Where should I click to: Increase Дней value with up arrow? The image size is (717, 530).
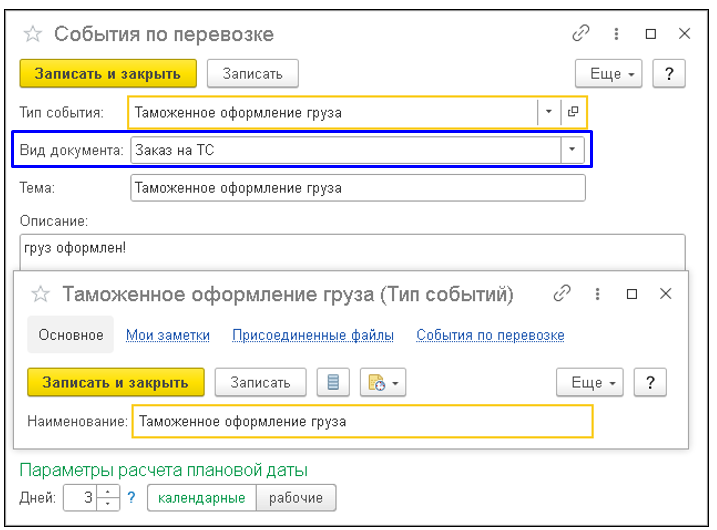coord(108,492)
